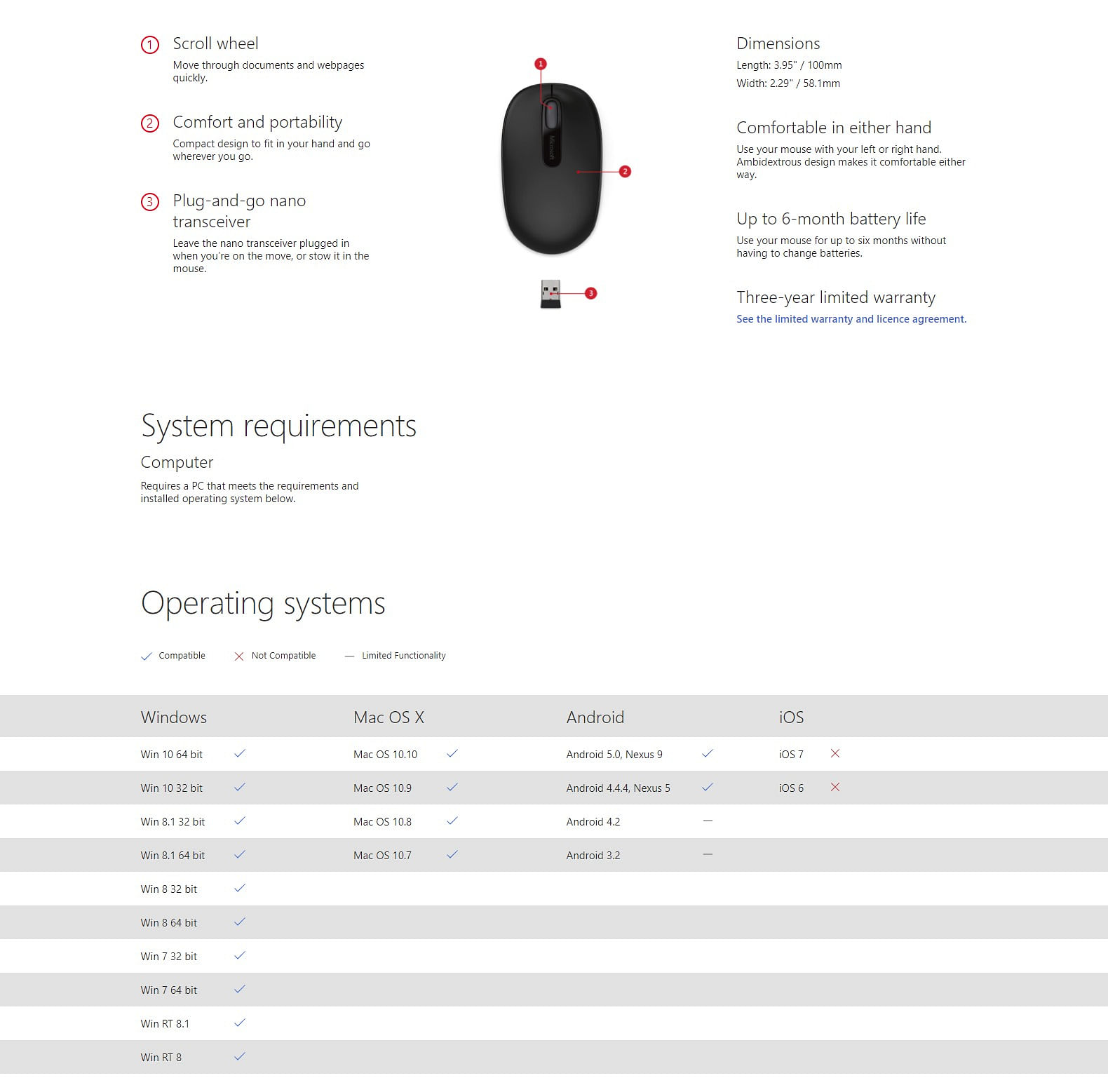Click the Mac OS 10.7 label
The height and width of the screenshot is (1092, 1108).
click(x=382, y=856)
